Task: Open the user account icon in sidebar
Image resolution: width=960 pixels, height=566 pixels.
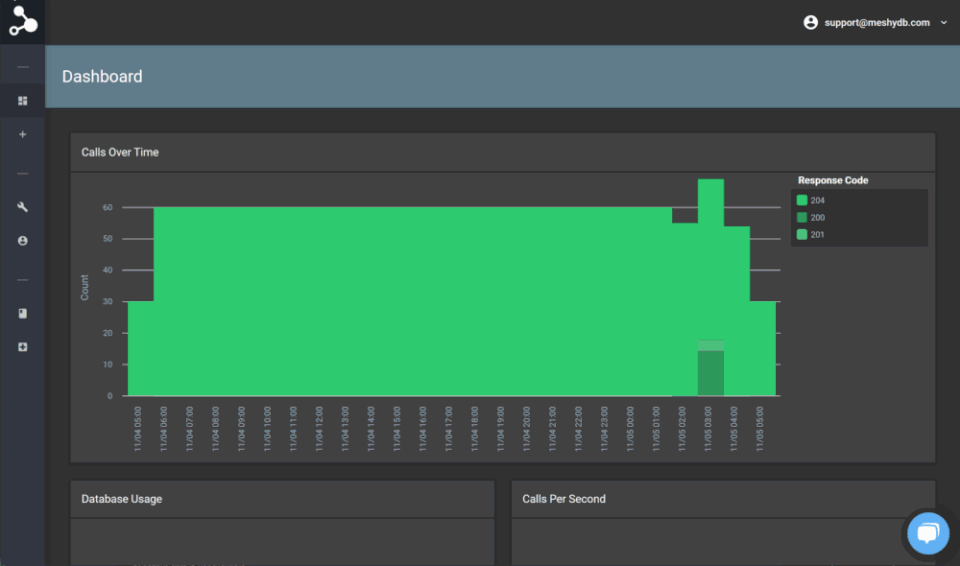Action: pyautogui.click(x=23, y=241)
